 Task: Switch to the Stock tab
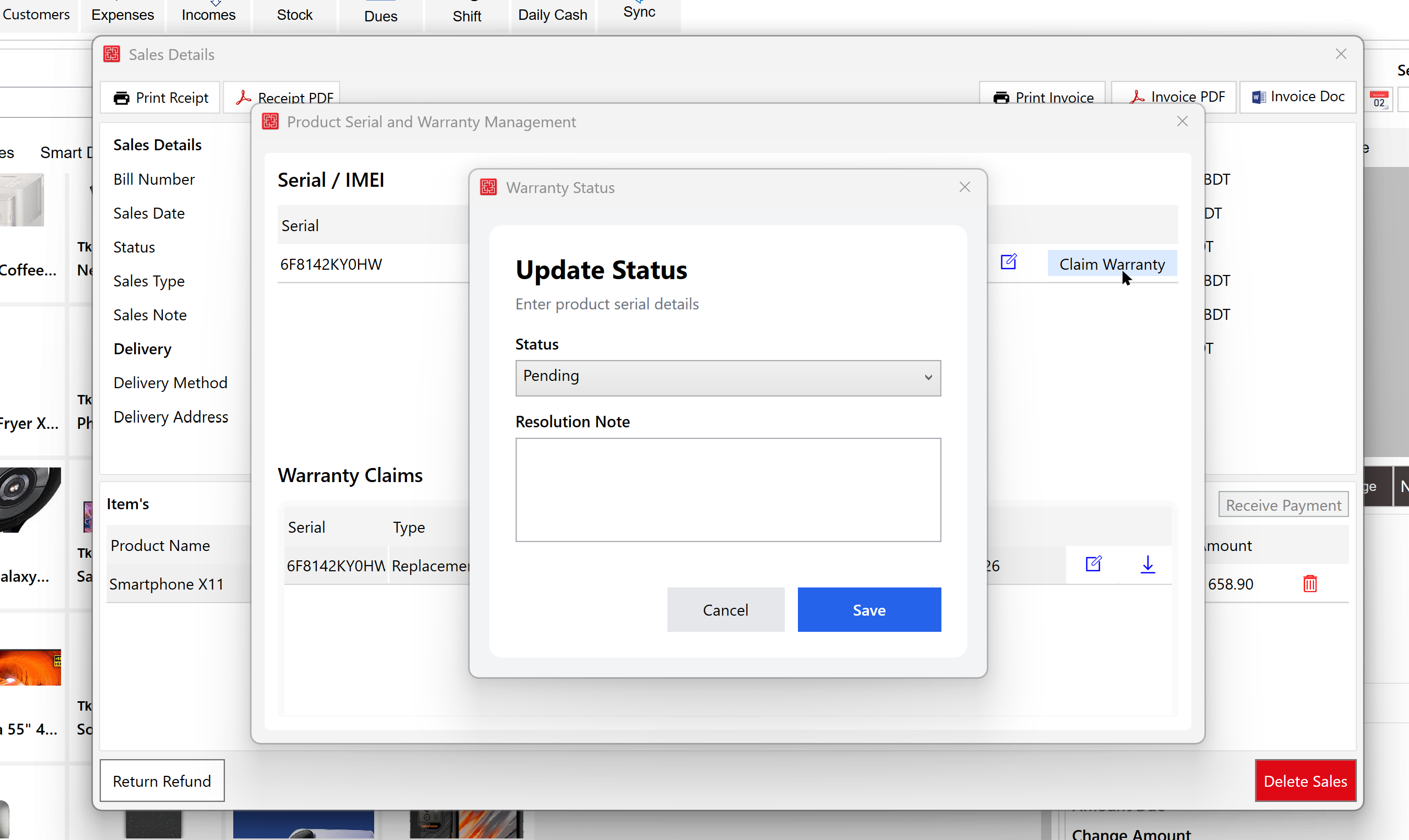click(294, 15)
